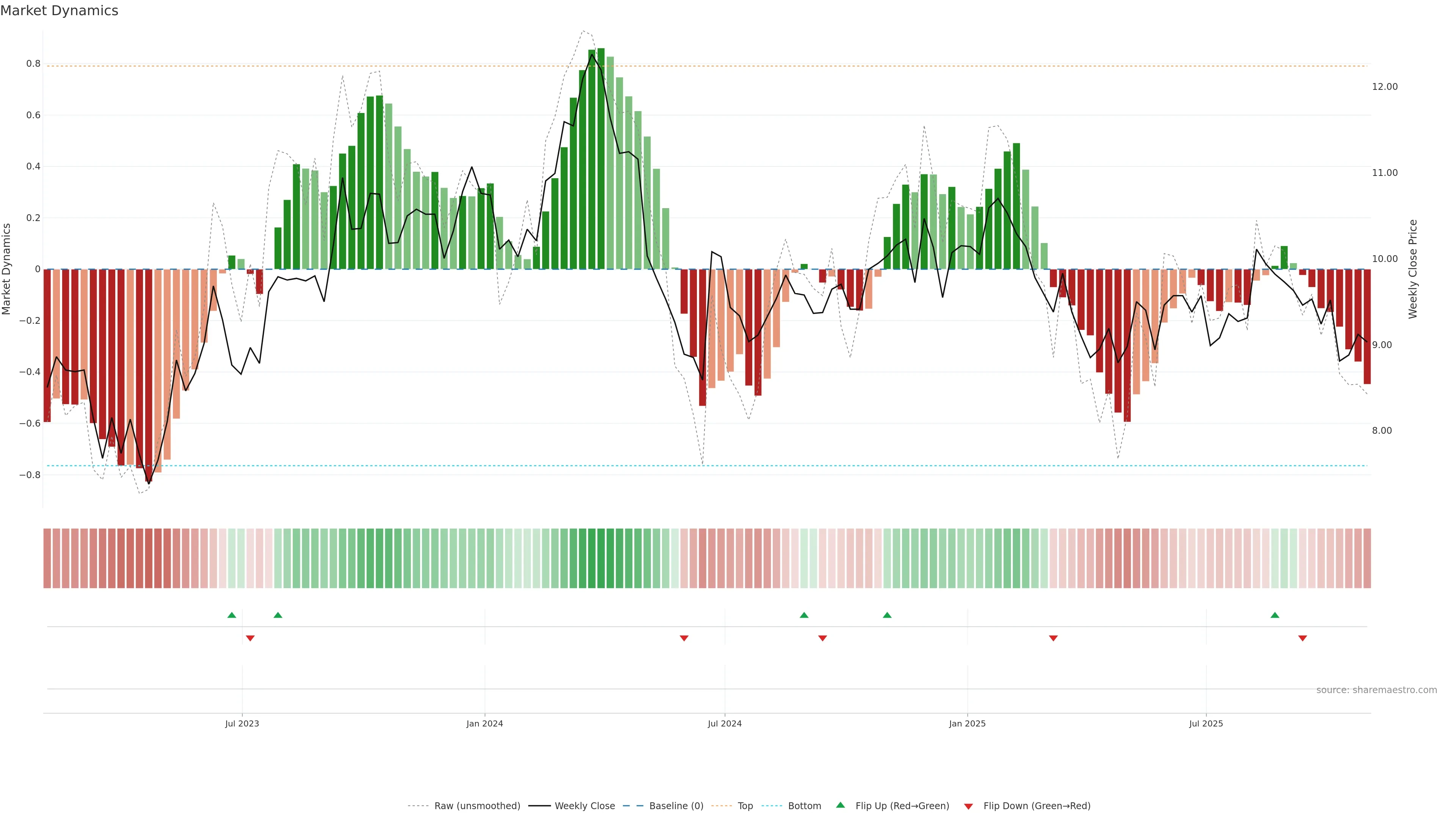The width and height of the screenshot is (1456, 819).
Task: Click the darkest green heat-strip cell at peak
Action: (601, 559)
